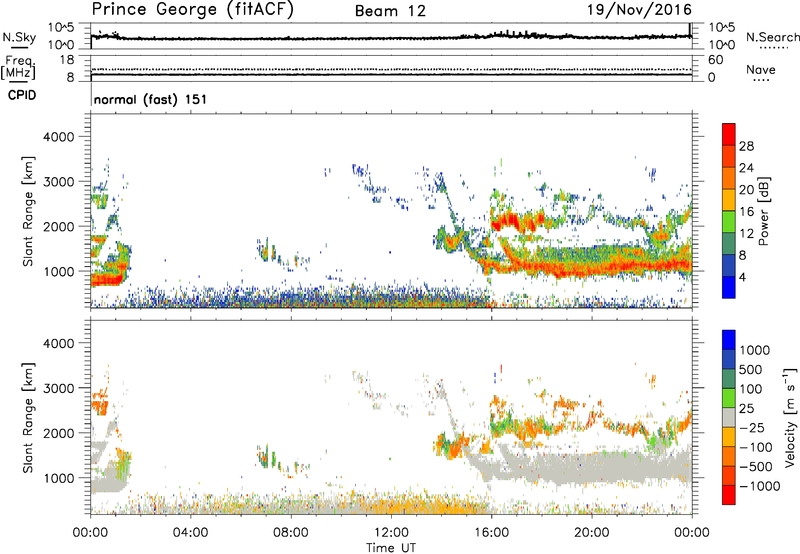Click the dotted Nave legend line sample
This screenshot has height=554, width=800.
(761, 81)
